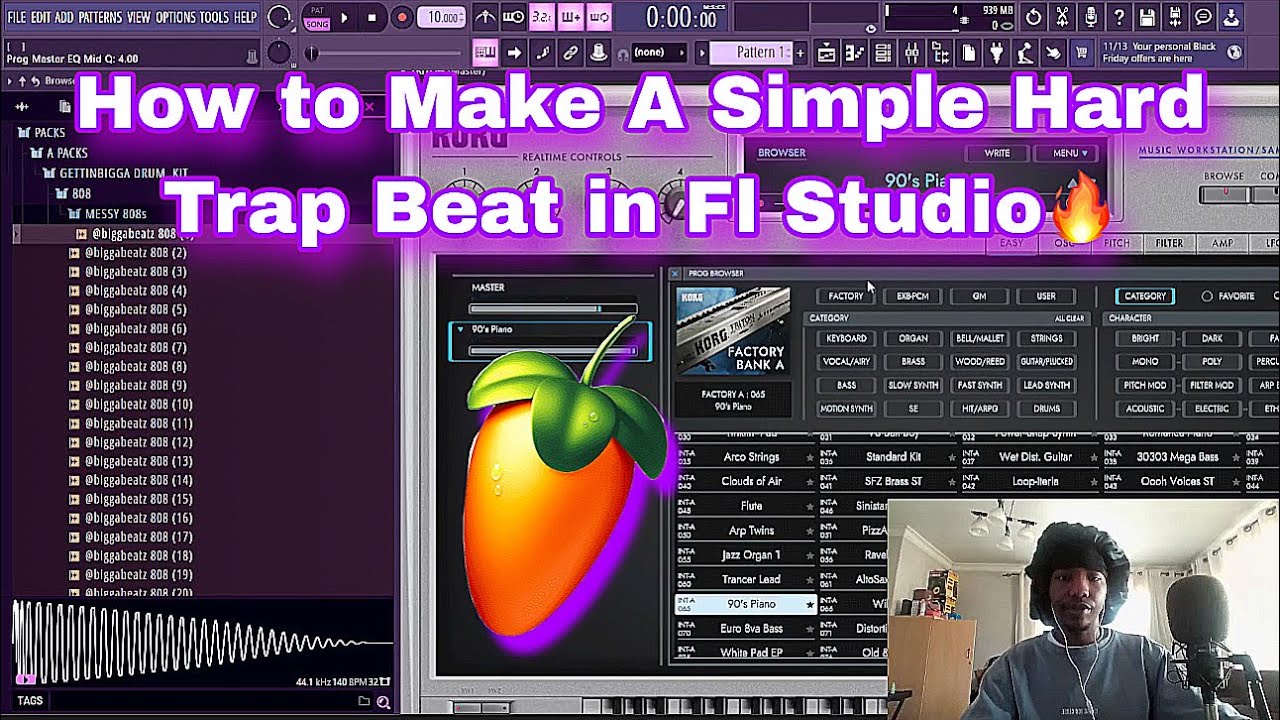Image resolution: width=1280 pixels, height=720 pixels.
Task: Open the OPTIONS menu
Action: 176,17
